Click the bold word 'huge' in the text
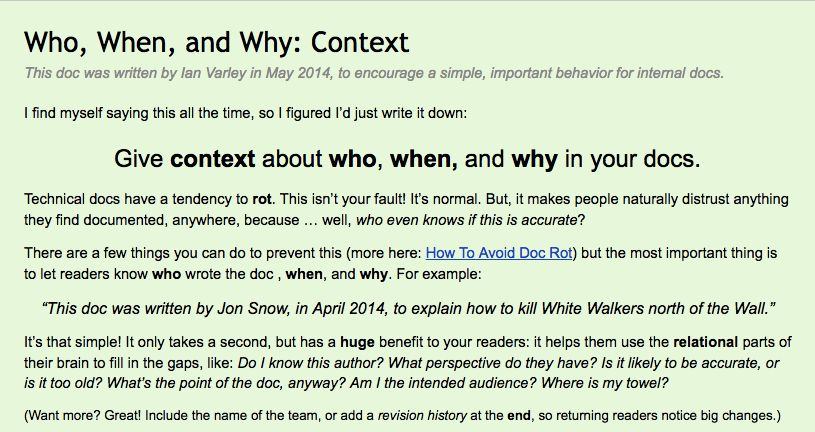The image size is (815, 432). tap(357, 342)
